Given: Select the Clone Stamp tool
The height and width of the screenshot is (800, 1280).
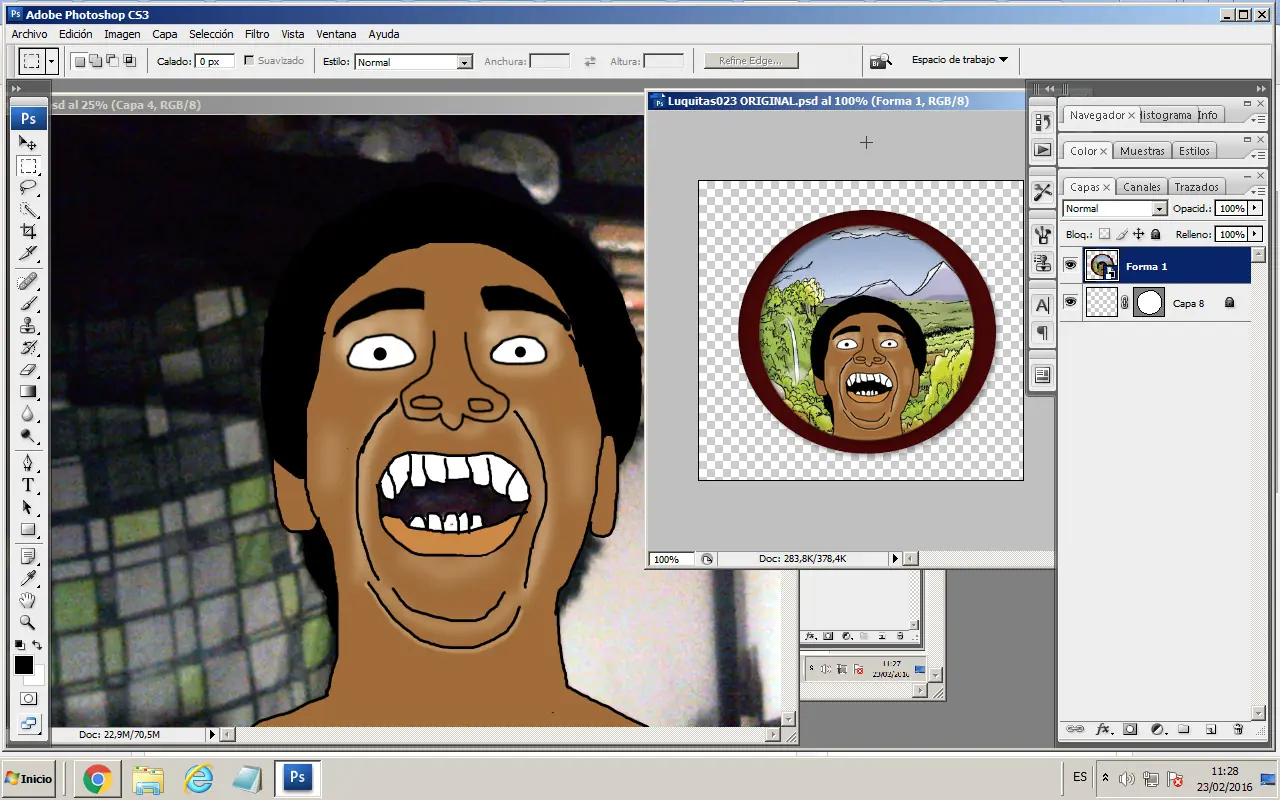Looking at the screenshot, I should [x=28, y=325].
